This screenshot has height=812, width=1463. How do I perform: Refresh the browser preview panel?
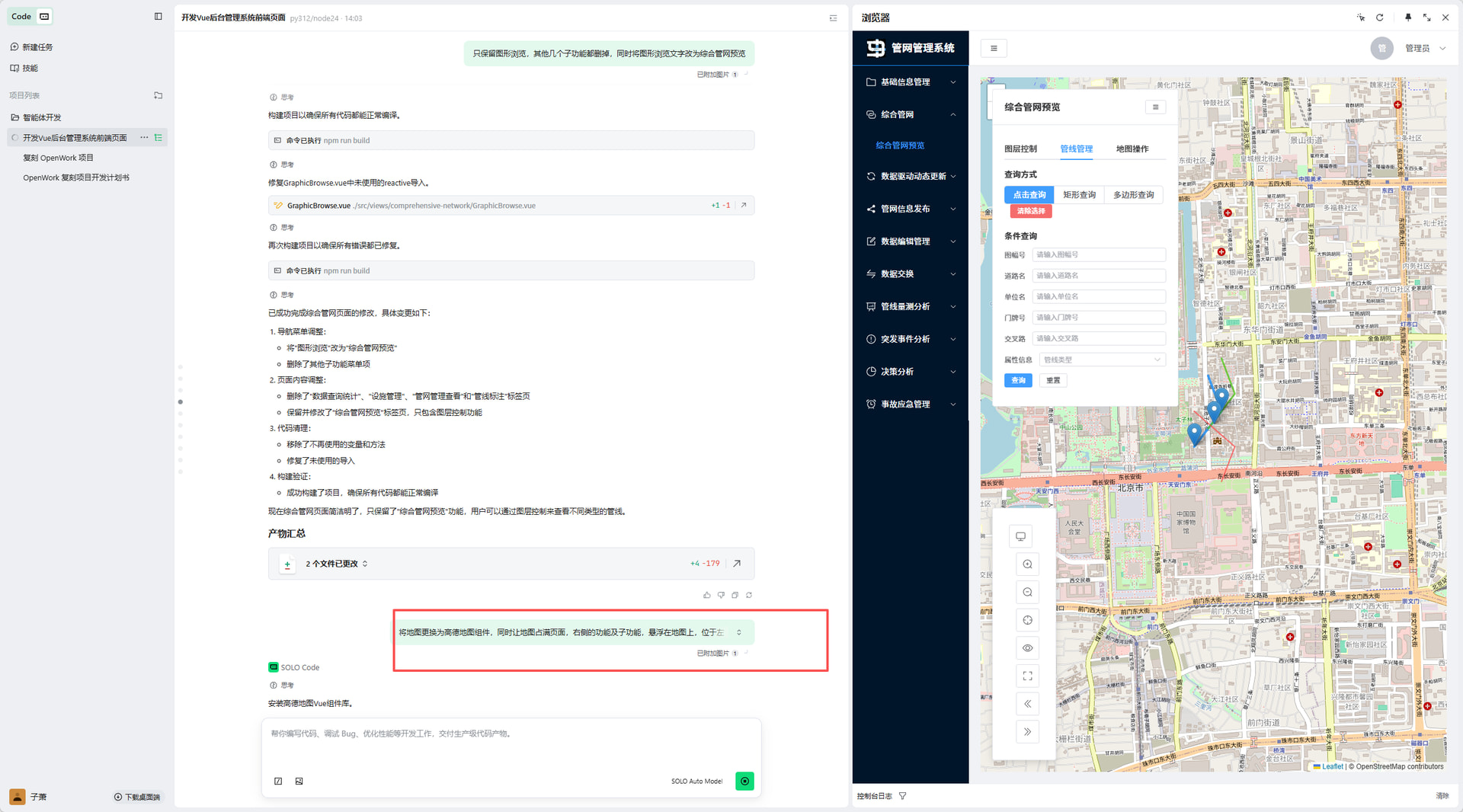click(x=1379, y=18)
